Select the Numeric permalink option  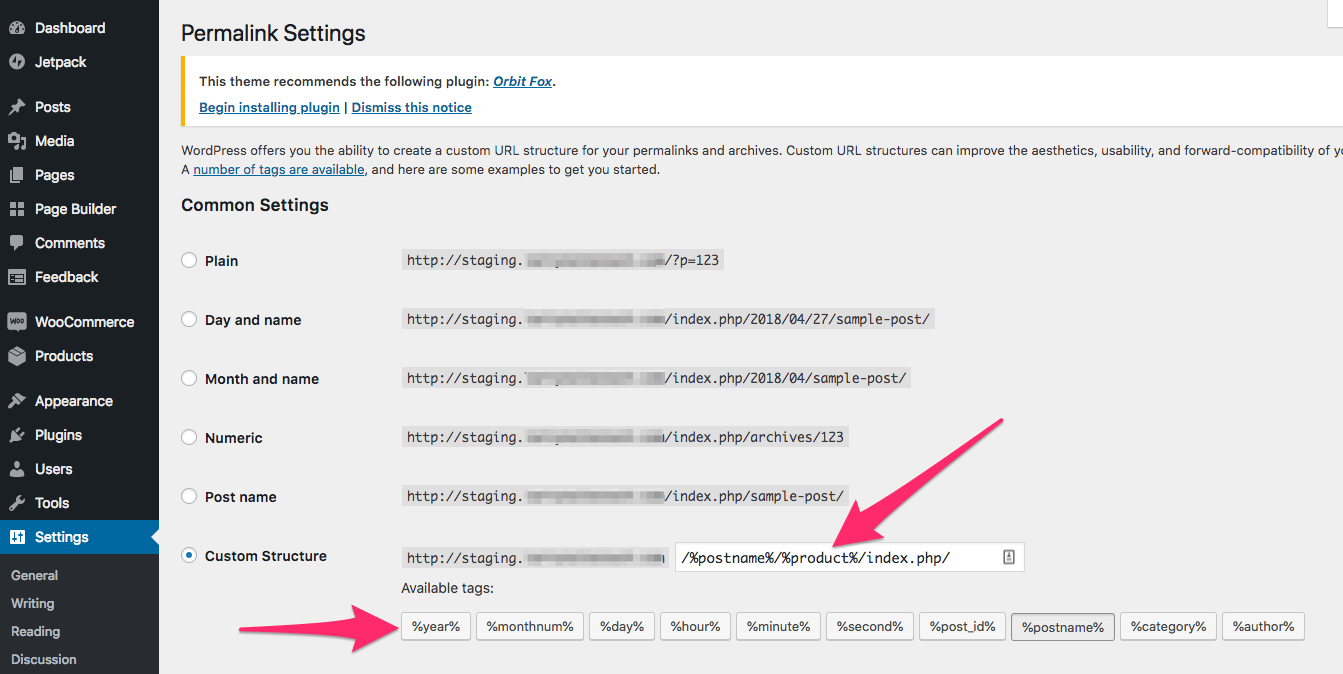(189, 438)
